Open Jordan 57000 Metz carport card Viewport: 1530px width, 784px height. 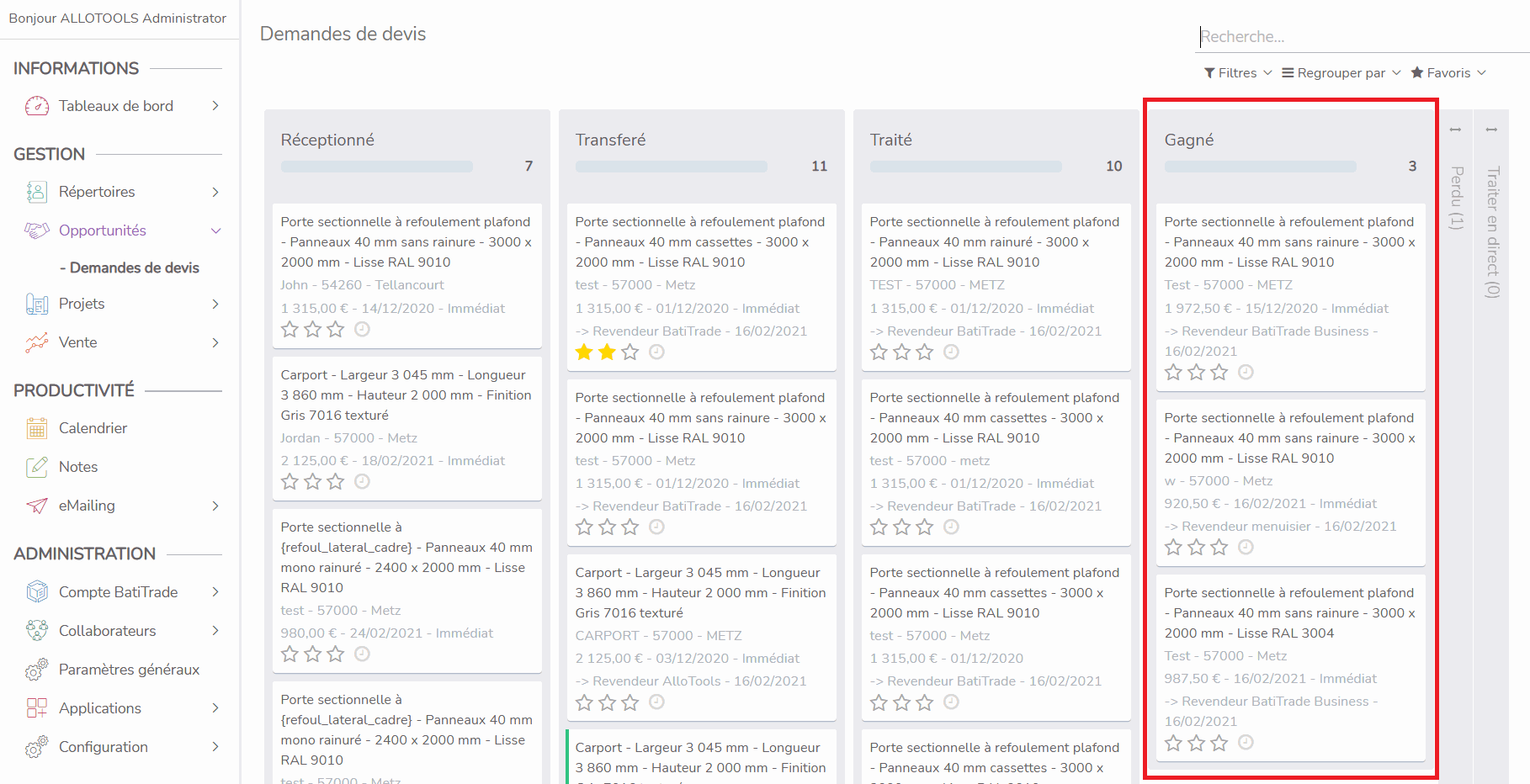(x=406, y=428)
